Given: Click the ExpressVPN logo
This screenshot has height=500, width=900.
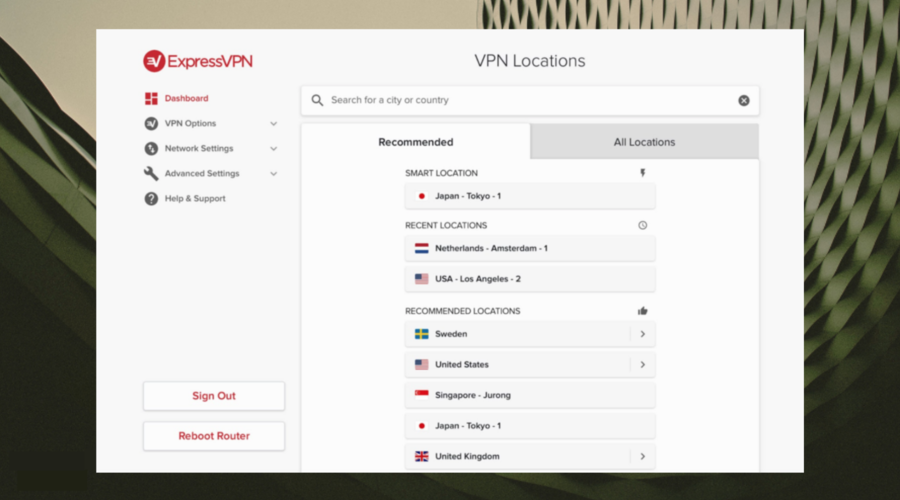Looking at the screenshot, I should [x=198, y=61].
